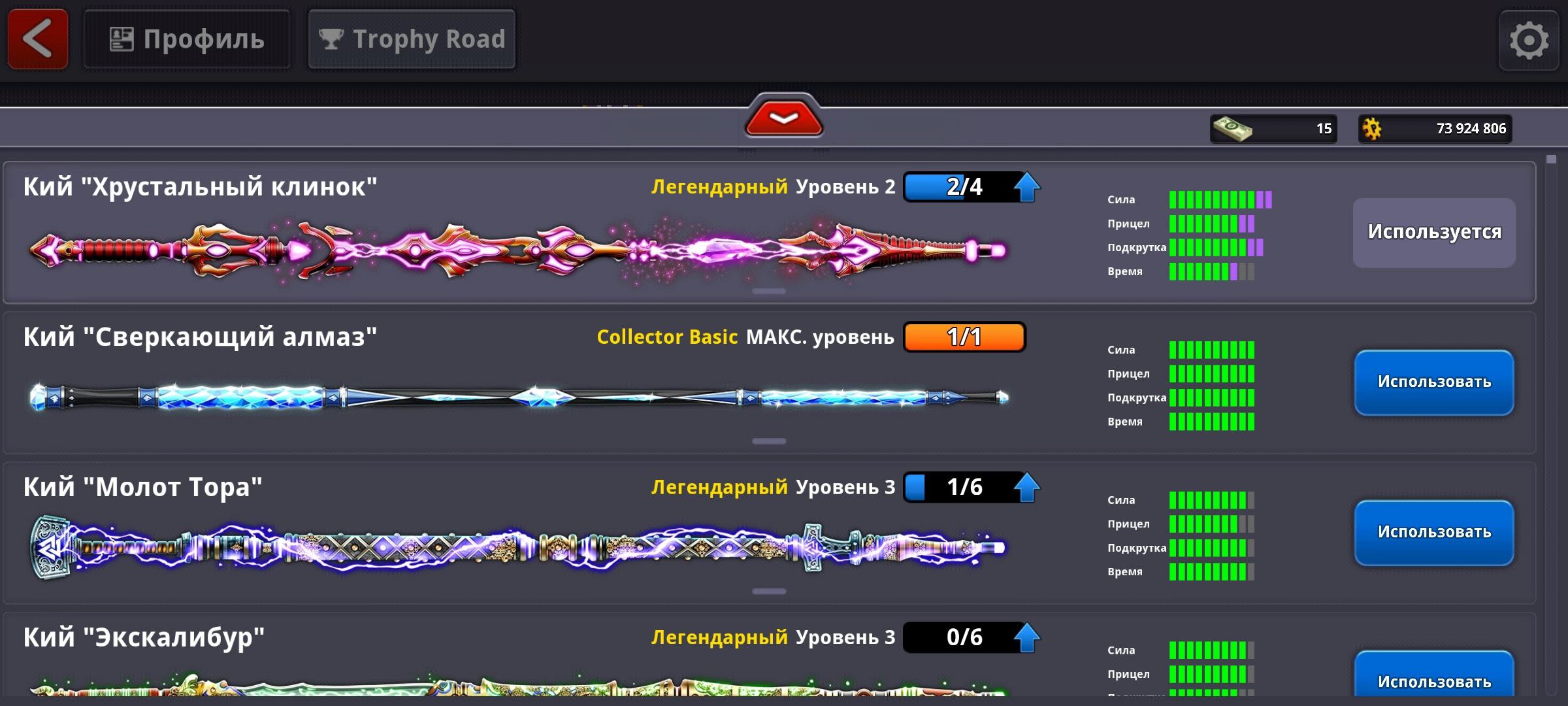Upgrade Экскалибур with blue arrow
Screen dimensions: 1568x706
[x=1027, y=637]
